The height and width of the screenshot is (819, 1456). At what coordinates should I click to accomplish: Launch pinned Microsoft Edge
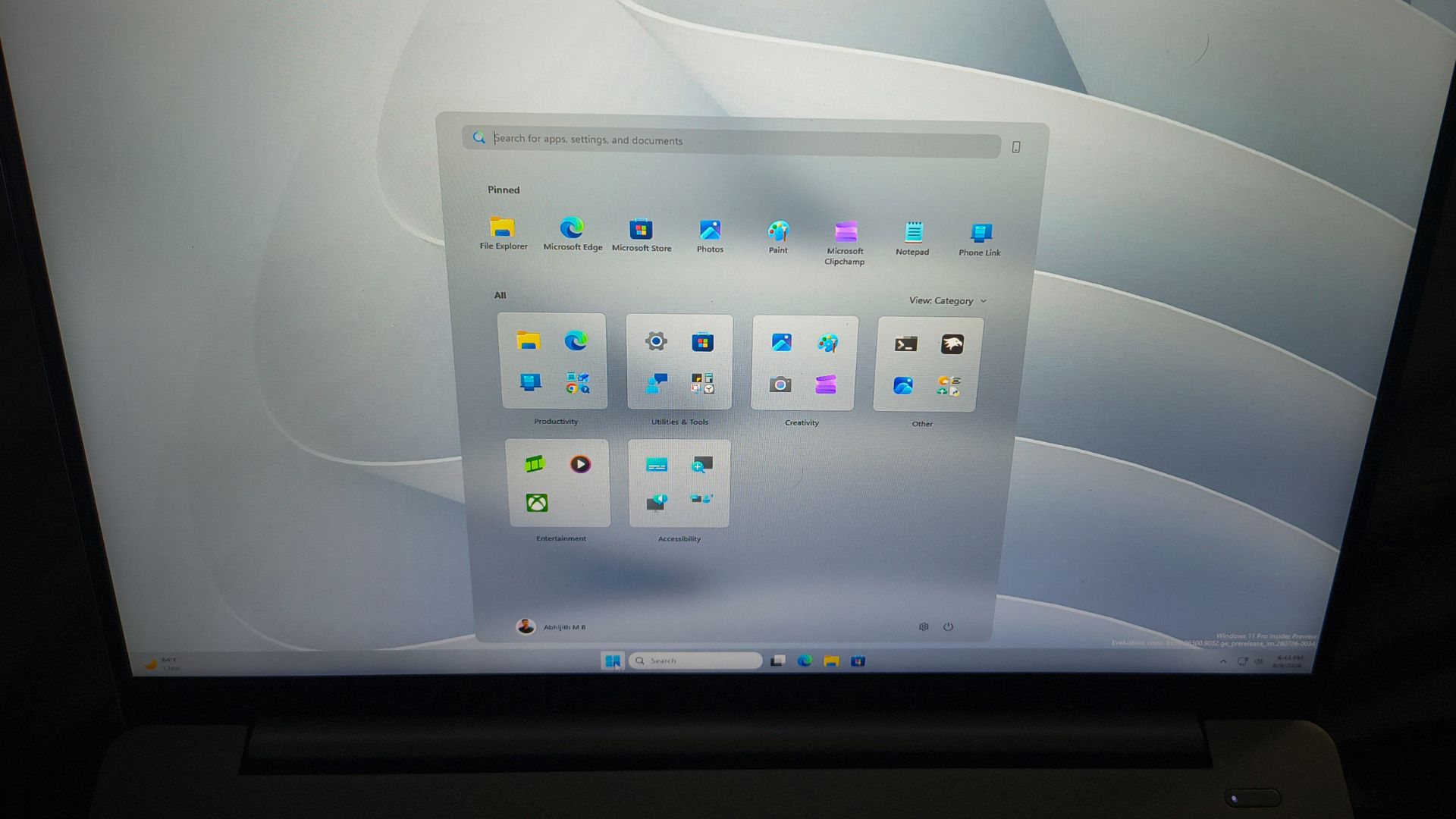573,234
